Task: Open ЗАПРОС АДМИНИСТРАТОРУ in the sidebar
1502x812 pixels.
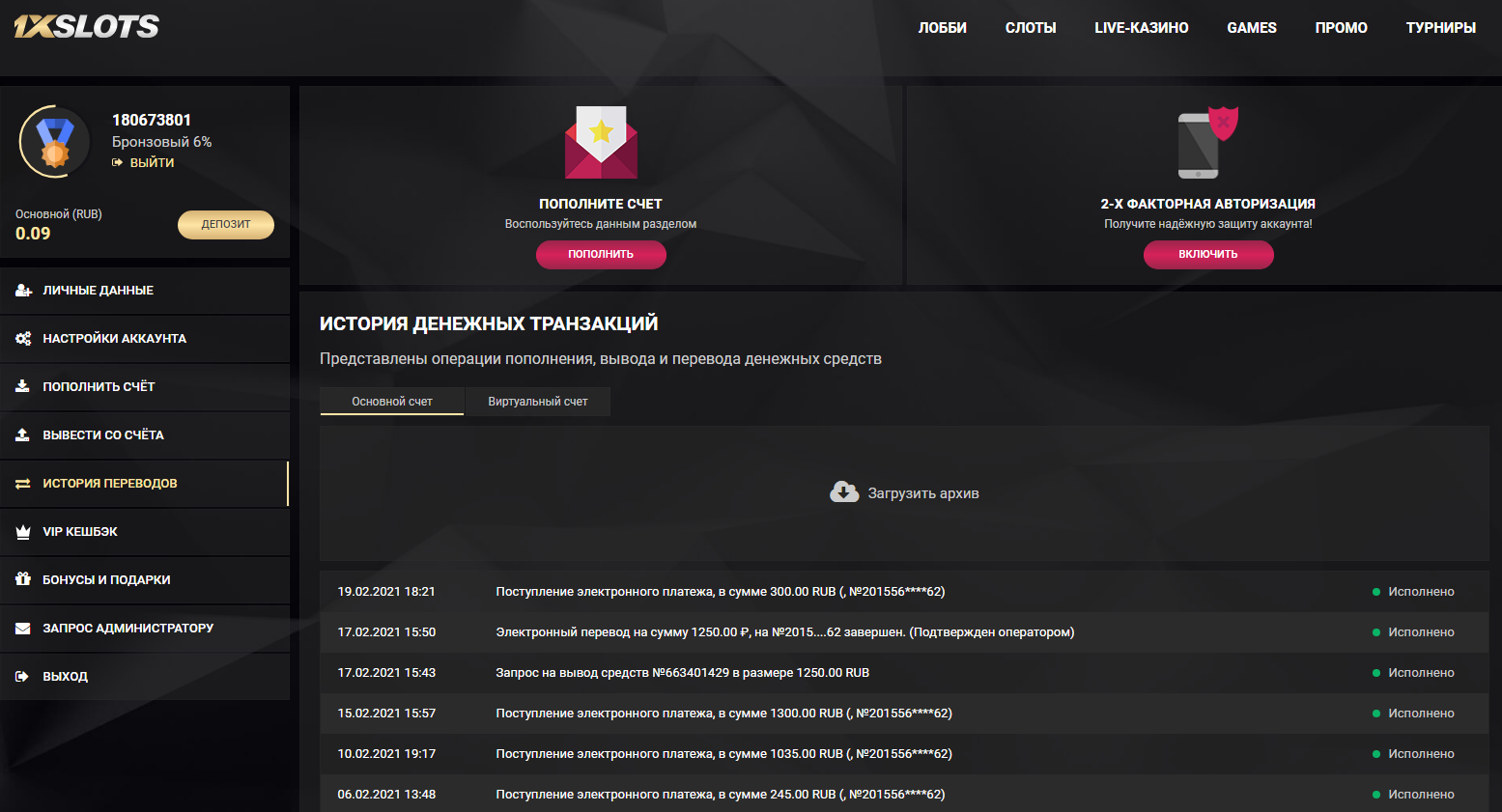Action: tap(145, 629)
